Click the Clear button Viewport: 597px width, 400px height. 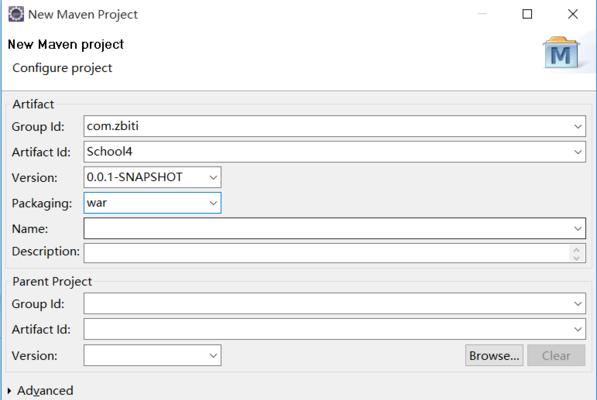[556, 355]
